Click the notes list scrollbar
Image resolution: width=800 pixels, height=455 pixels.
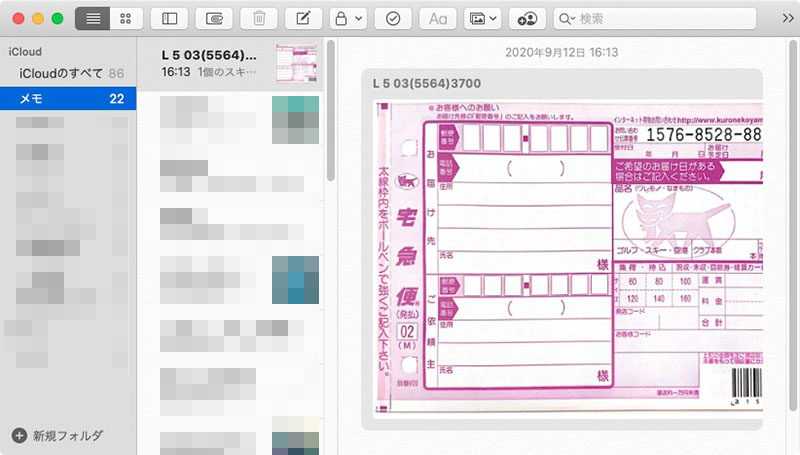pyautogui.click(x=331, y=111)
